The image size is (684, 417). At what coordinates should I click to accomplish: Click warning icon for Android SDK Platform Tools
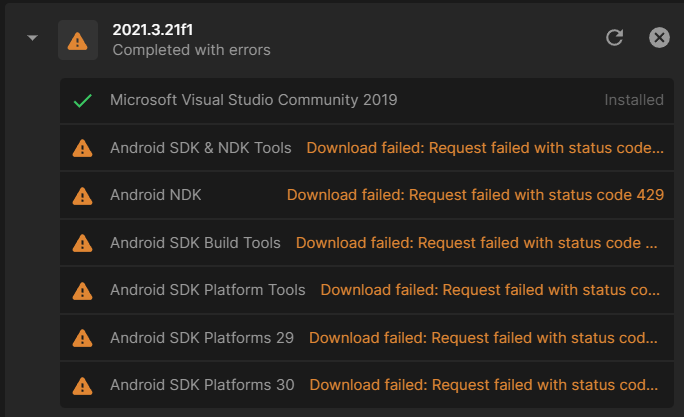click(x=82, y=291)
